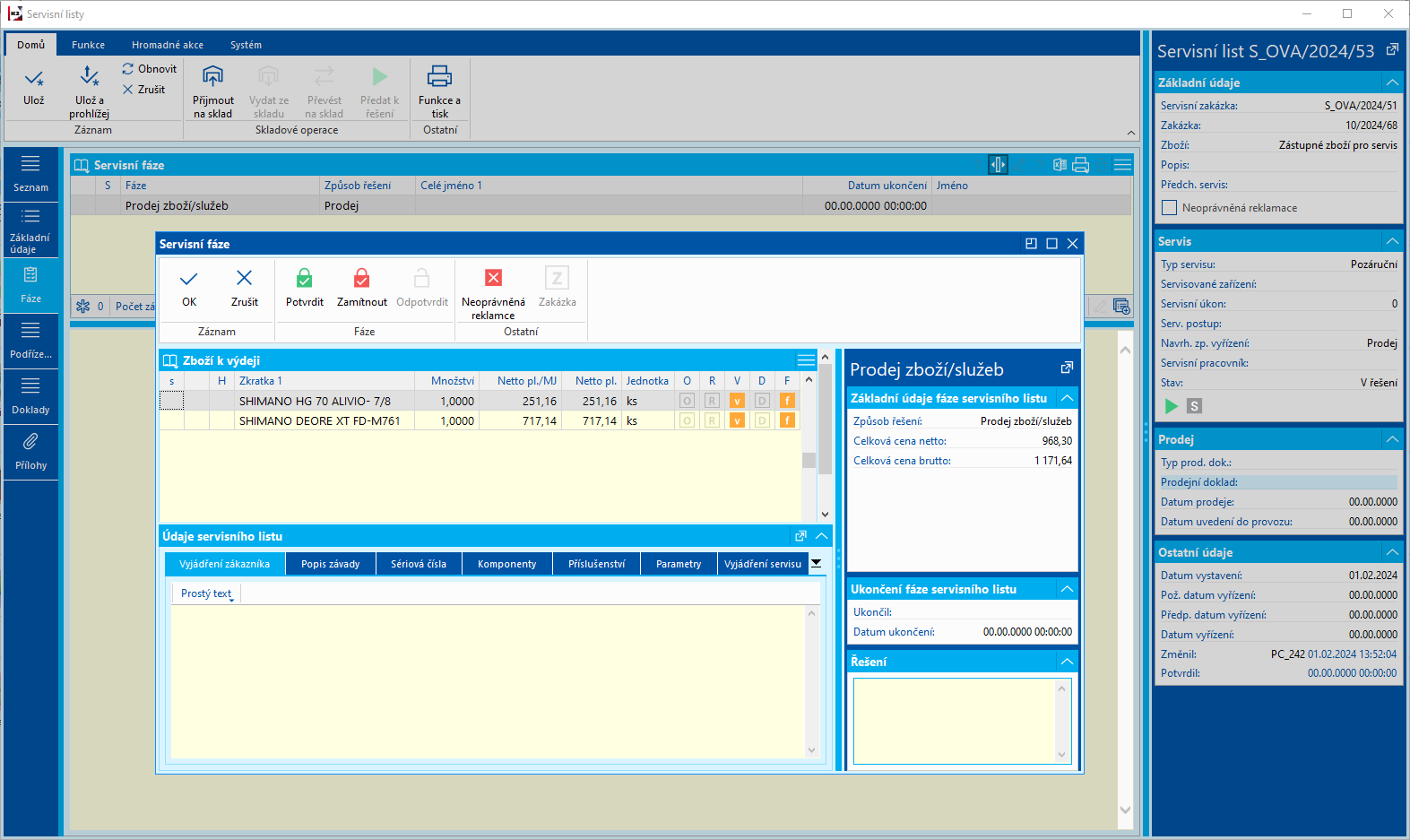The width and height of the screenshot is (1410, 840).
Task: Click Ulož a prohlížej ribbon icon
Action: point(89,76)
